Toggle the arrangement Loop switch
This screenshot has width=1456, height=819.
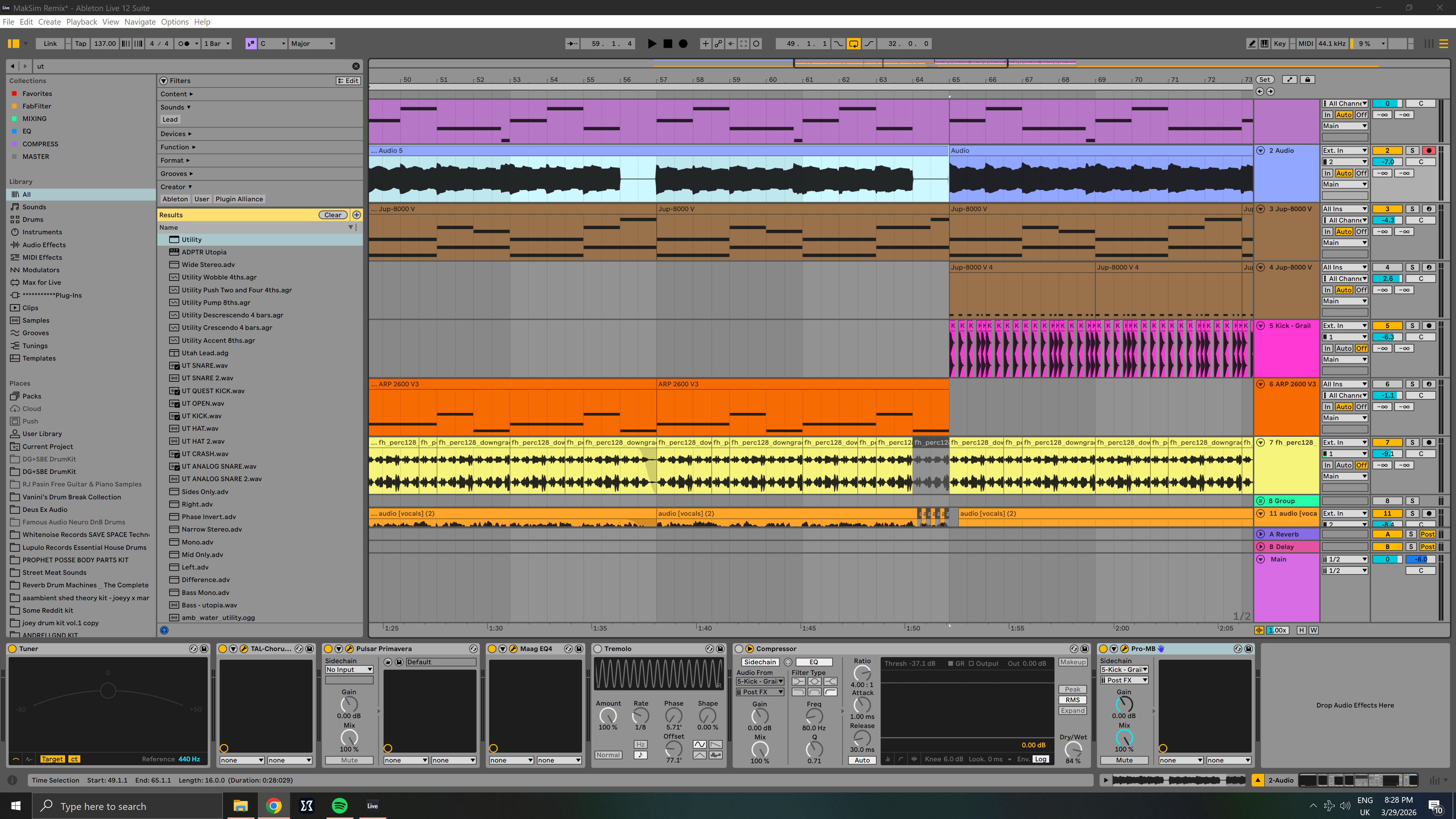[x=854, y=44]
